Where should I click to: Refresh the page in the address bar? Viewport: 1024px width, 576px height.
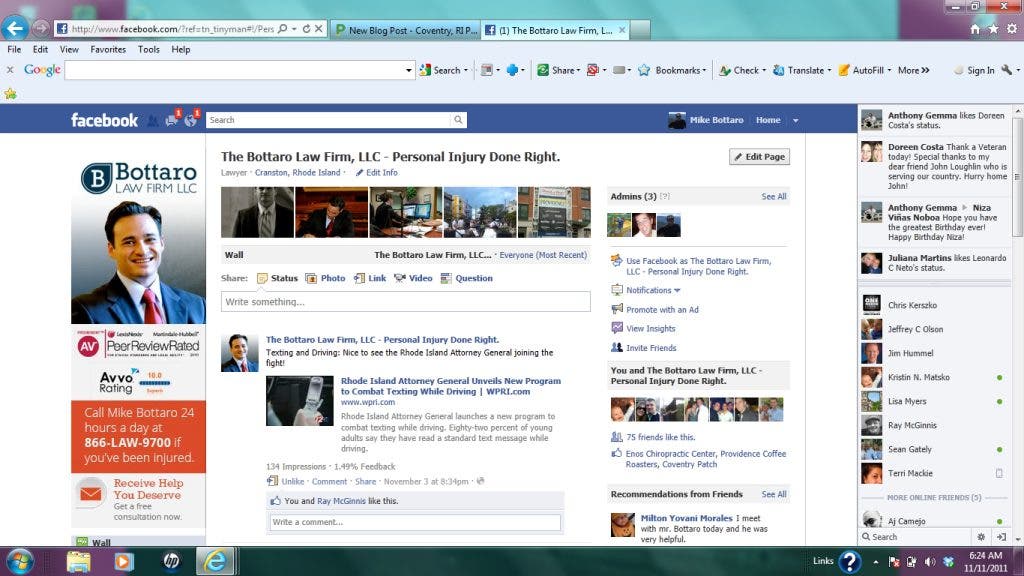tap(306, 29)
